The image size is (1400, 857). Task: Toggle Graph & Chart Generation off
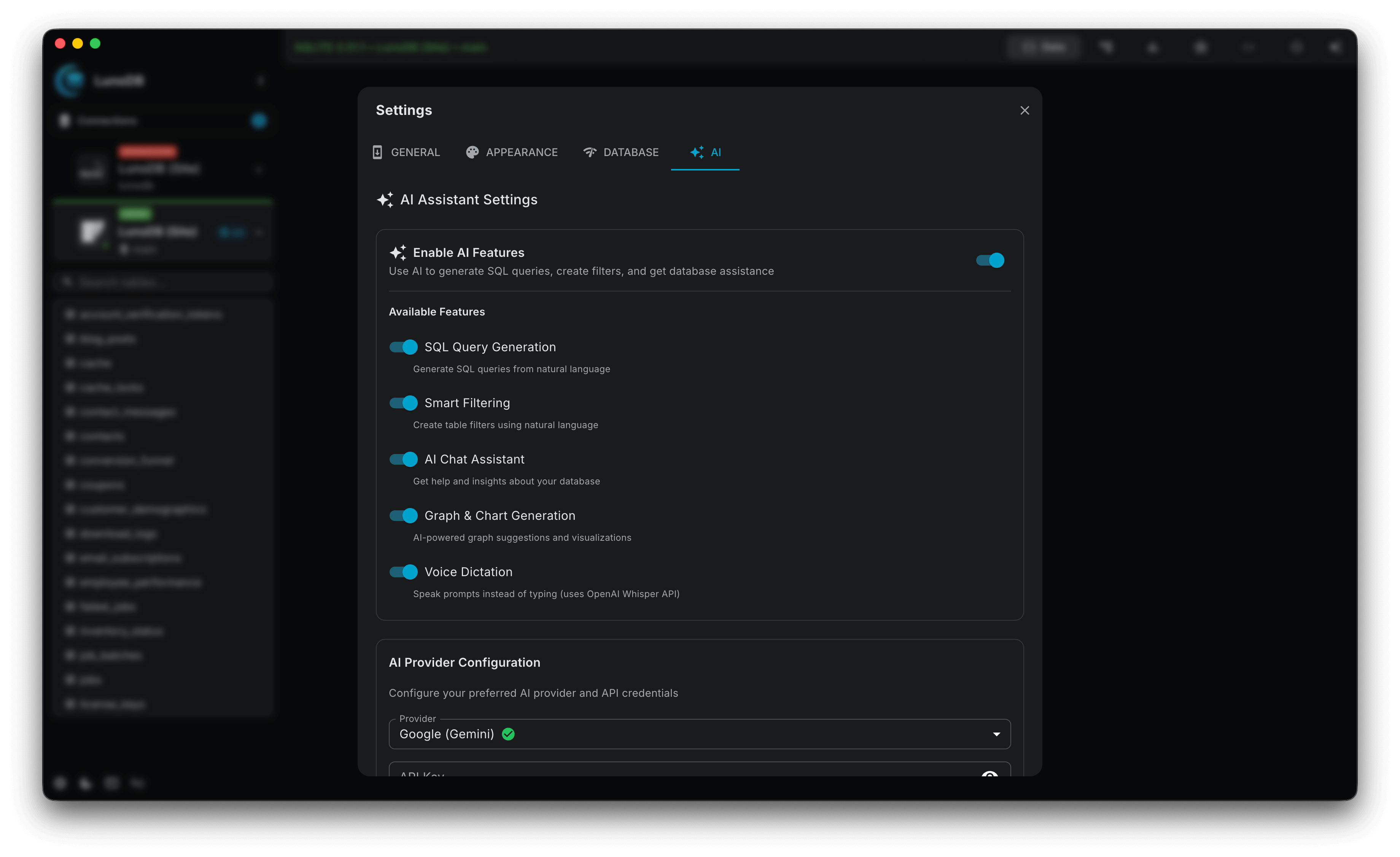pos(403,515)
